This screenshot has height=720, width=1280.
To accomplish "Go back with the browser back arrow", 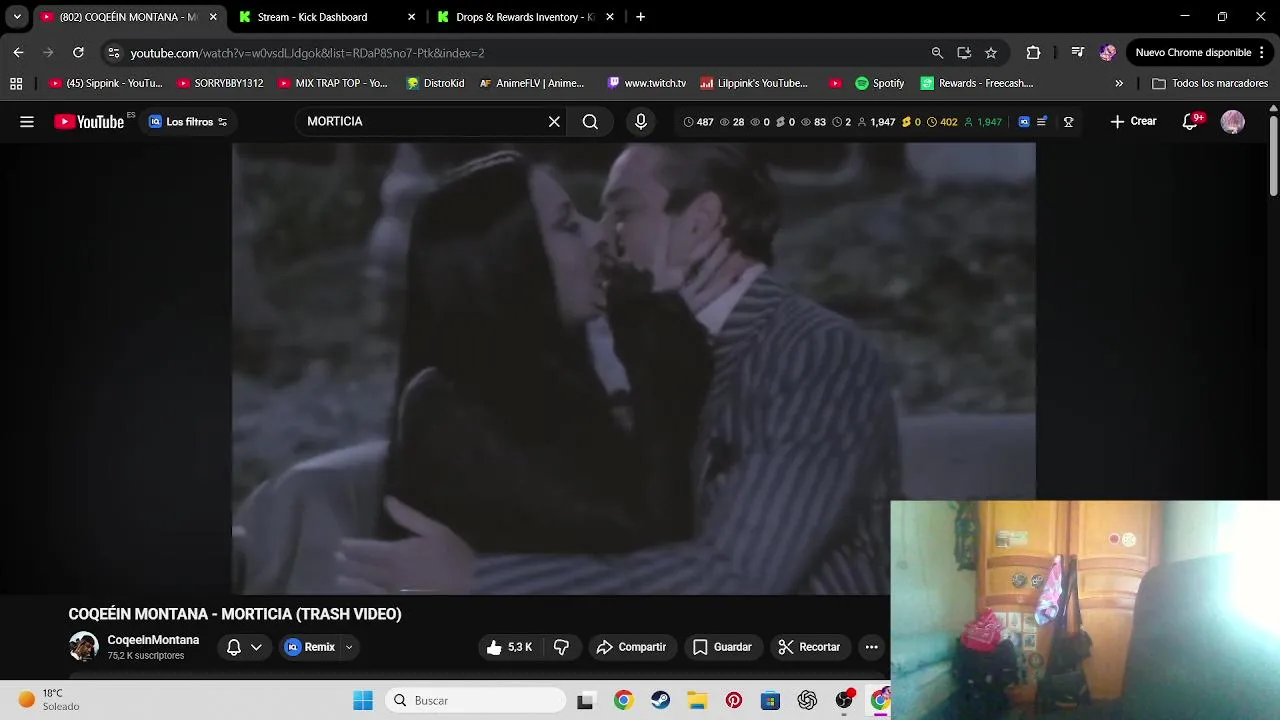I will 18,53.
